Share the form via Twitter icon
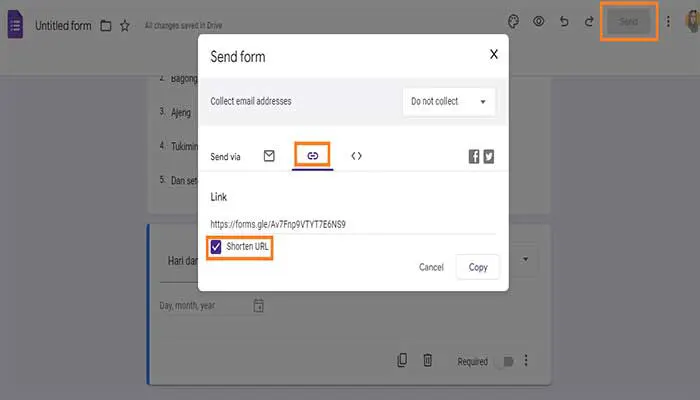 [489, 156]
